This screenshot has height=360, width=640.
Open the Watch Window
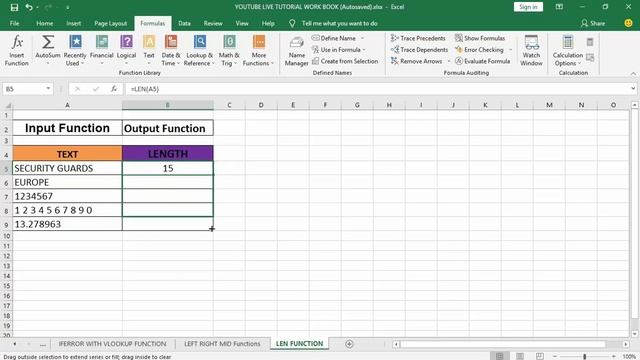(x=531, y=51)
